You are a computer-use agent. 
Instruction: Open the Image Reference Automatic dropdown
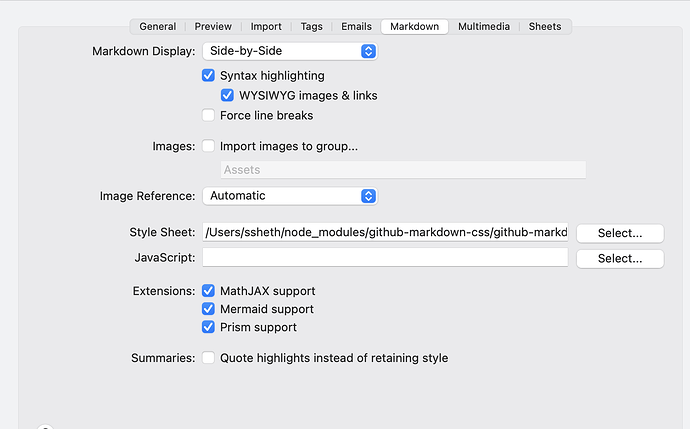[x=289, y=196]
